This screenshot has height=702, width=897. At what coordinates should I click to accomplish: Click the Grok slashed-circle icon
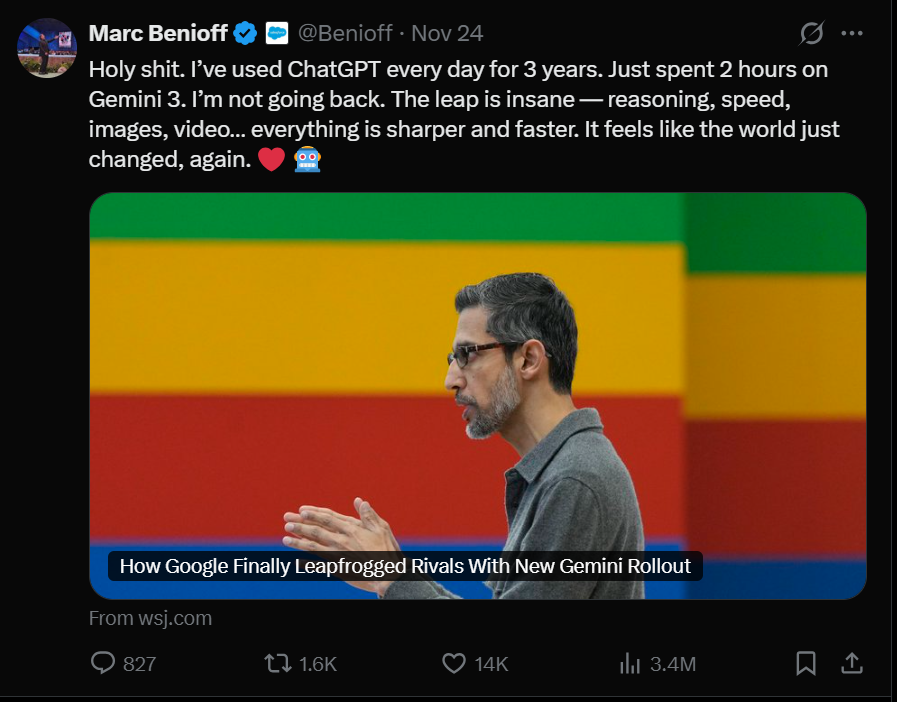coord(811,33)
